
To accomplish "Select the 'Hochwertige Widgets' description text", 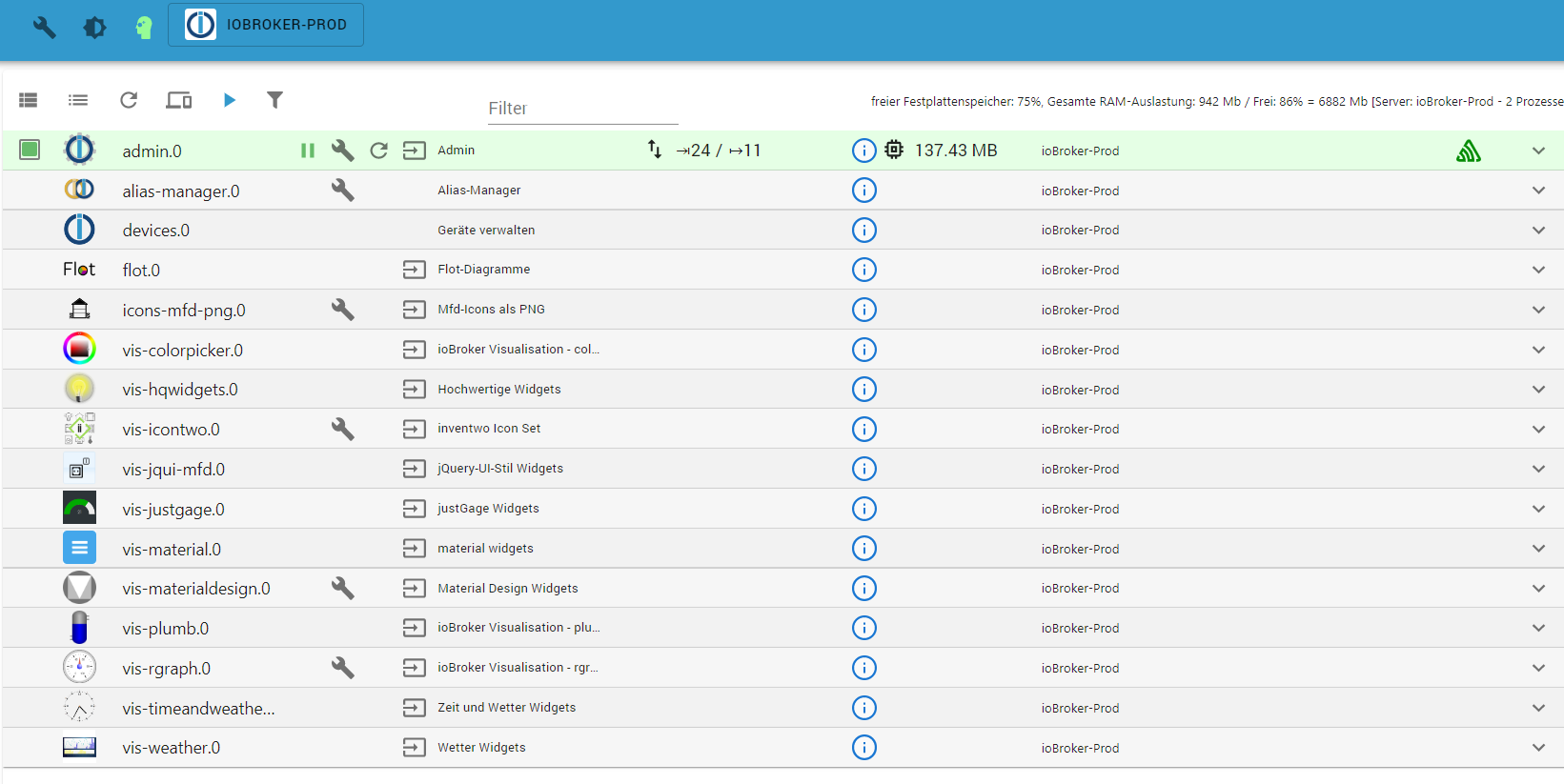I will 499,390.
